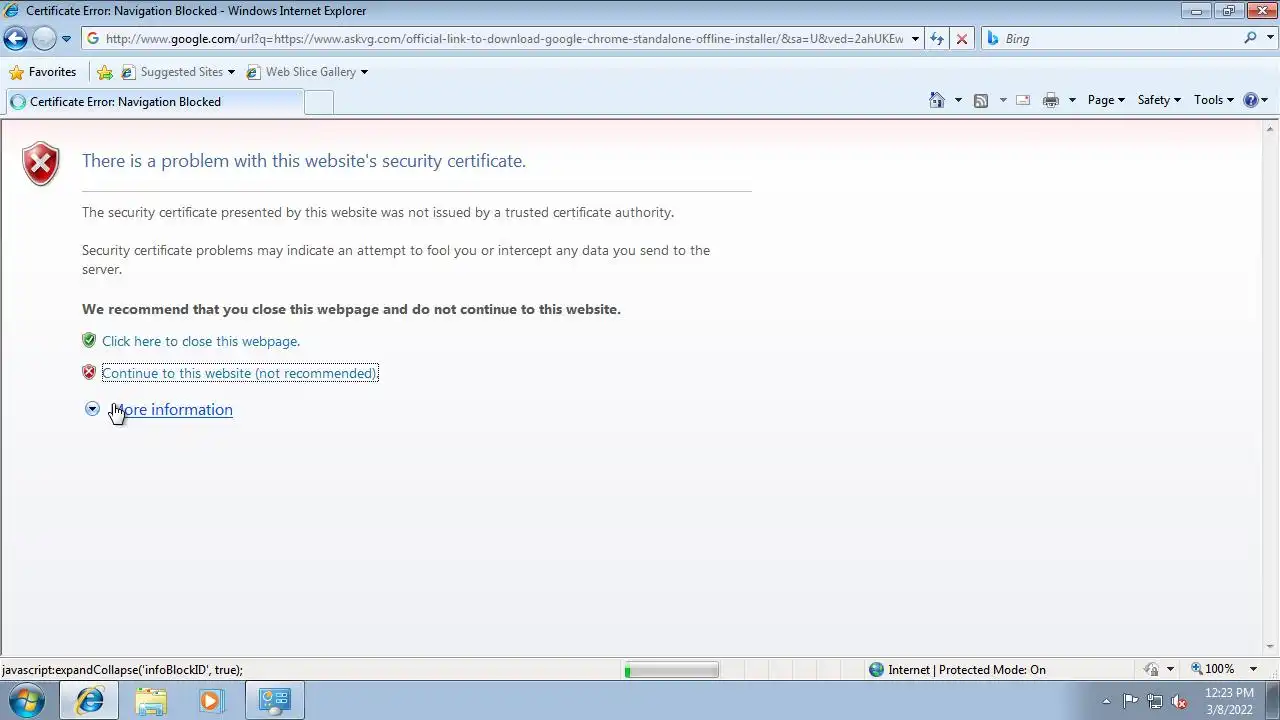
Task: Click the Google favicon in address bar
Action: click(x=93, y=39)
